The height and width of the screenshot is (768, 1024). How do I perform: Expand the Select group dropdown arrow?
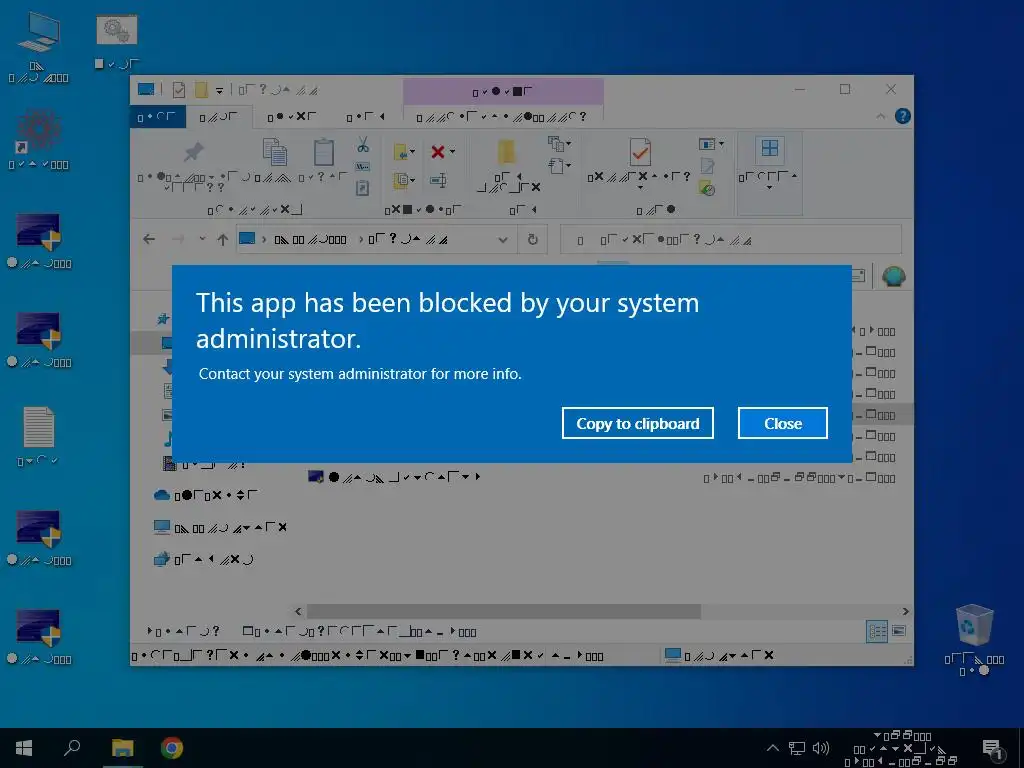[769, 188]
